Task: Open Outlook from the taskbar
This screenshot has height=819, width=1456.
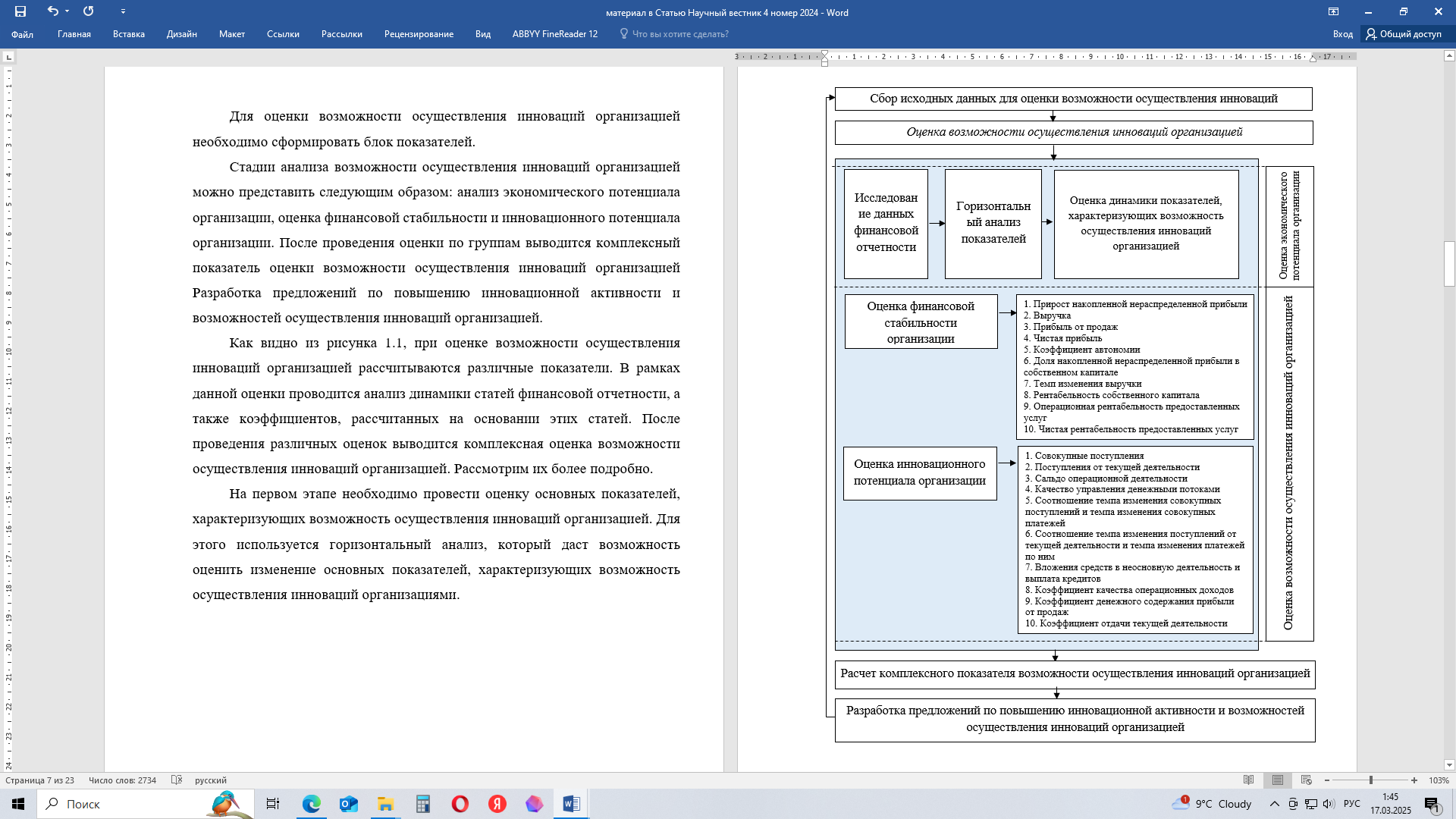Action: pos(349,804)
